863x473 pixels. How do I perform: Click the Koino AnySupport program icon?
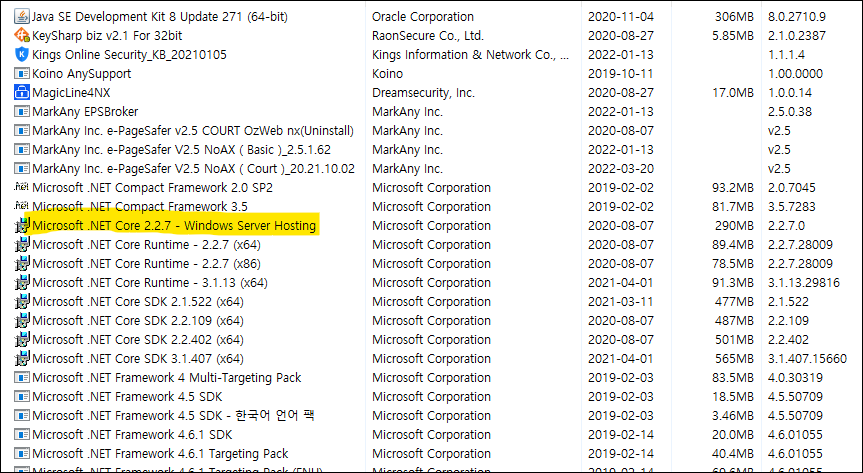point(22,74)
